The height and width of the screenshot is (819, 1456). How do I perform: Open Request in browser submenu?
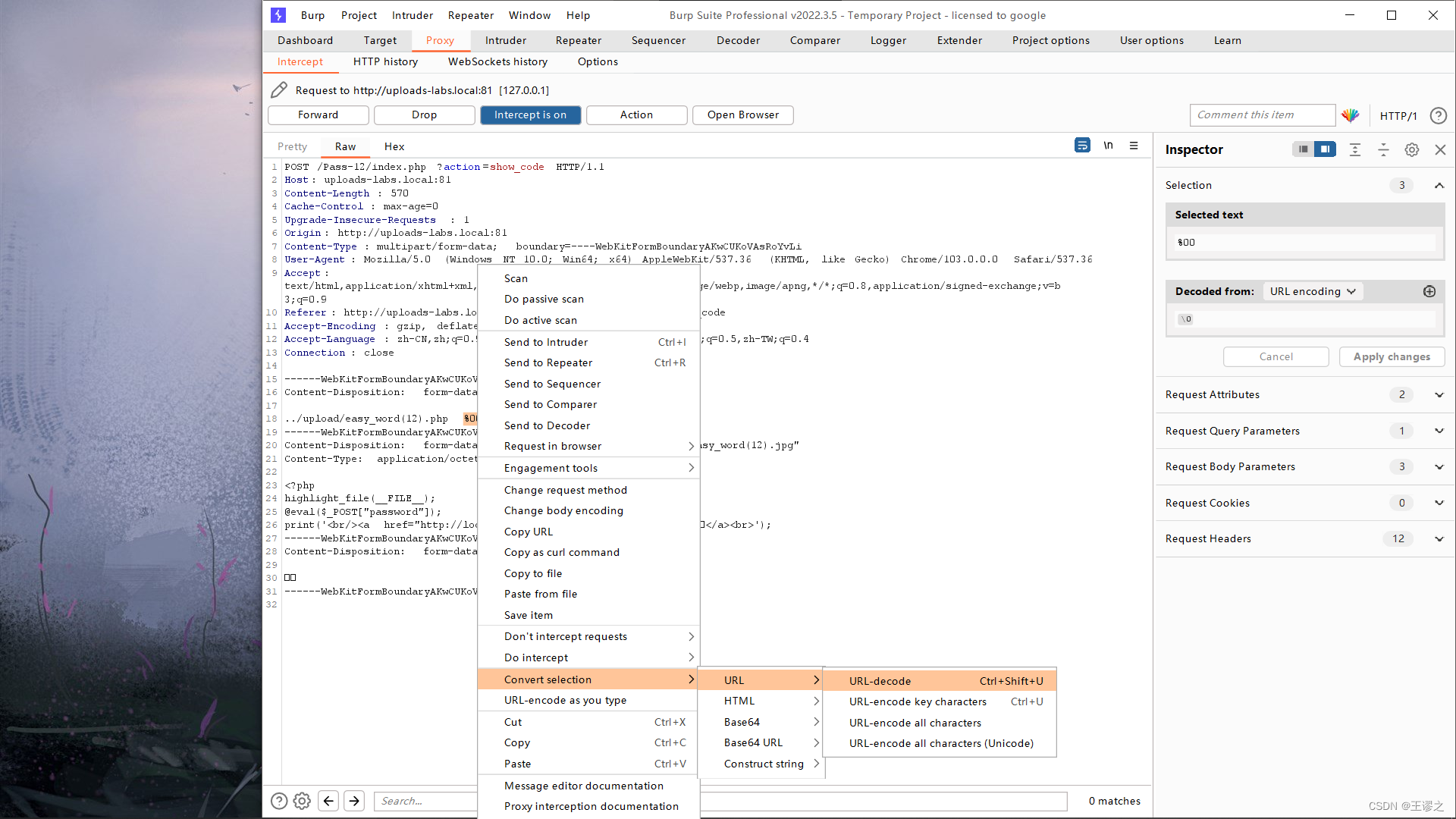(588, 446)
